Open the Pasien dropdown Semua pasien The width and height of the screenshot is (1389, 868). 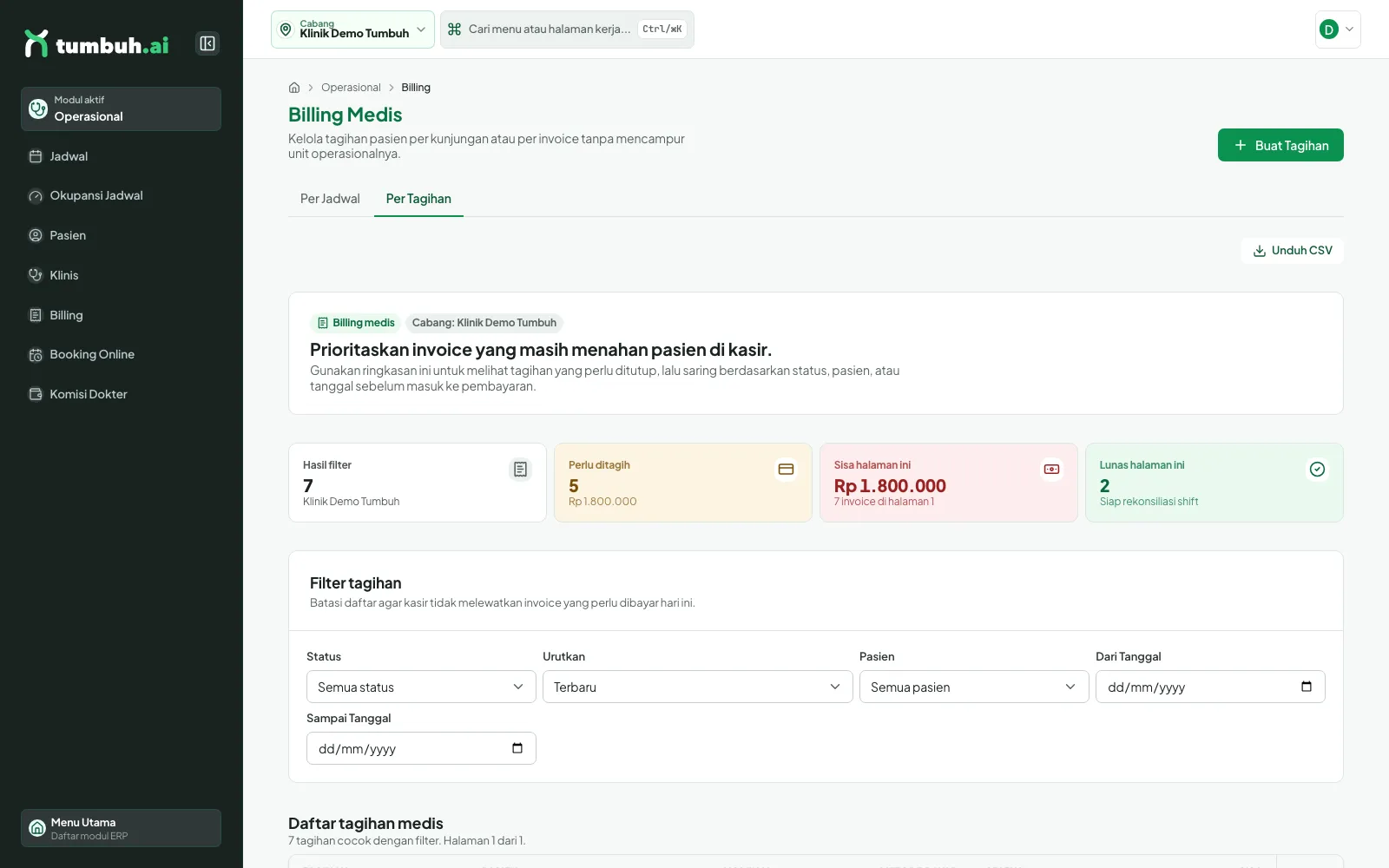tap(974, 687)
